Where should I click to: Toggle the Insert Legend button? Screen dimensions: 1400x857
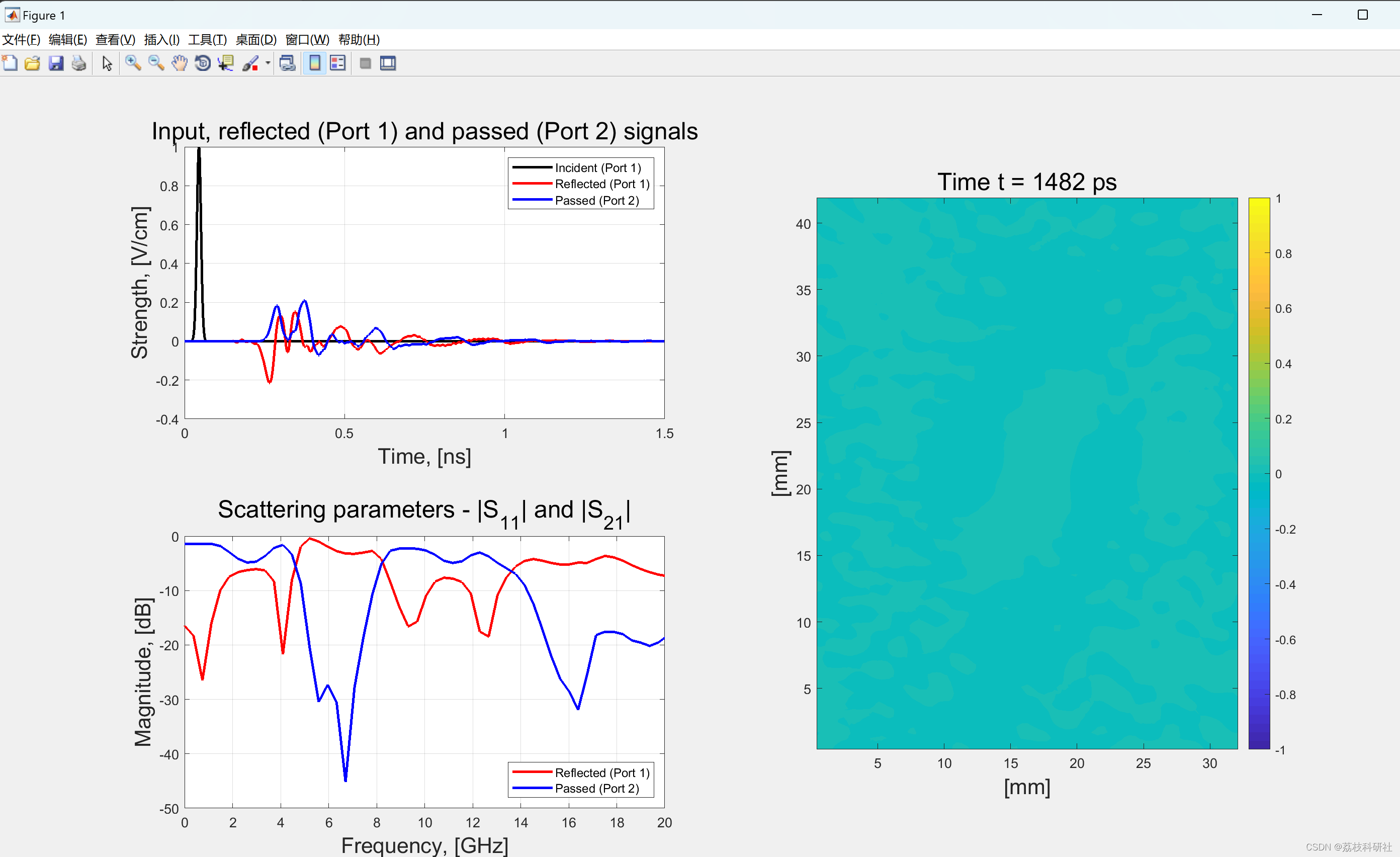coord(337,63)
